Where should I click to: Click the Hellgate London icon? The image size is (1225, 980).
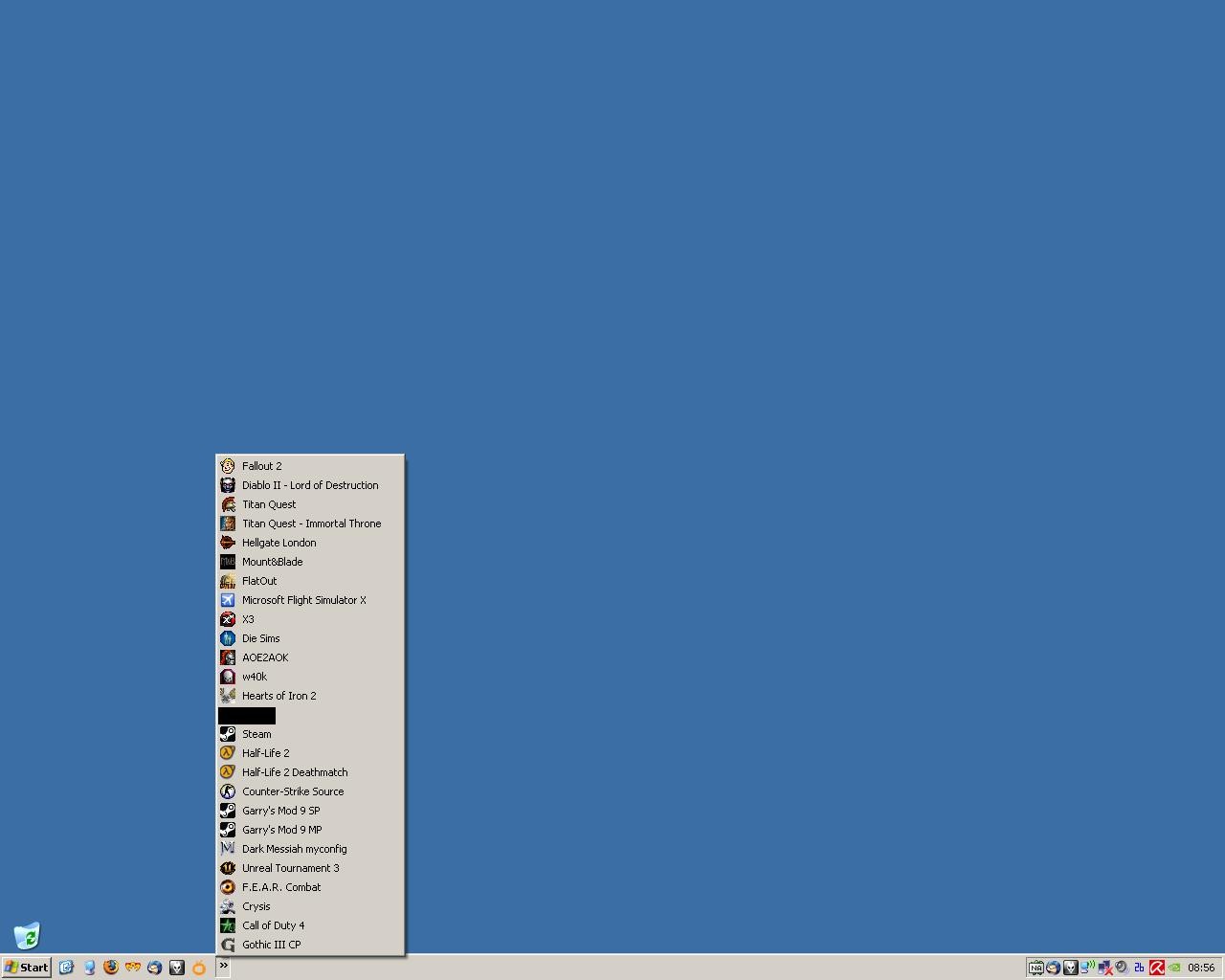point(228,543)
